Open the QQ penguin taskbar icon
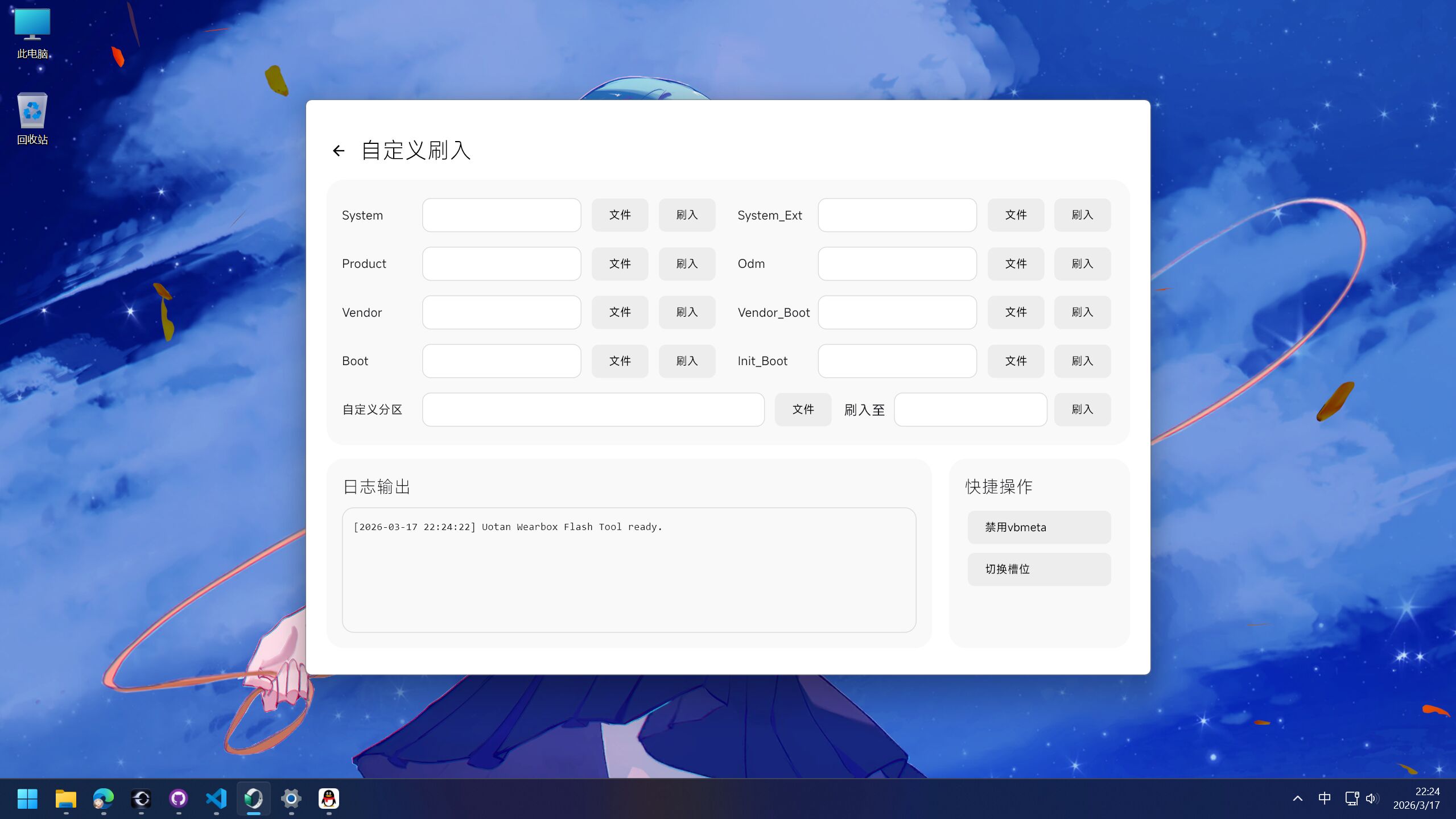Viewport: 1456px width, 819px height. [328, 799]
